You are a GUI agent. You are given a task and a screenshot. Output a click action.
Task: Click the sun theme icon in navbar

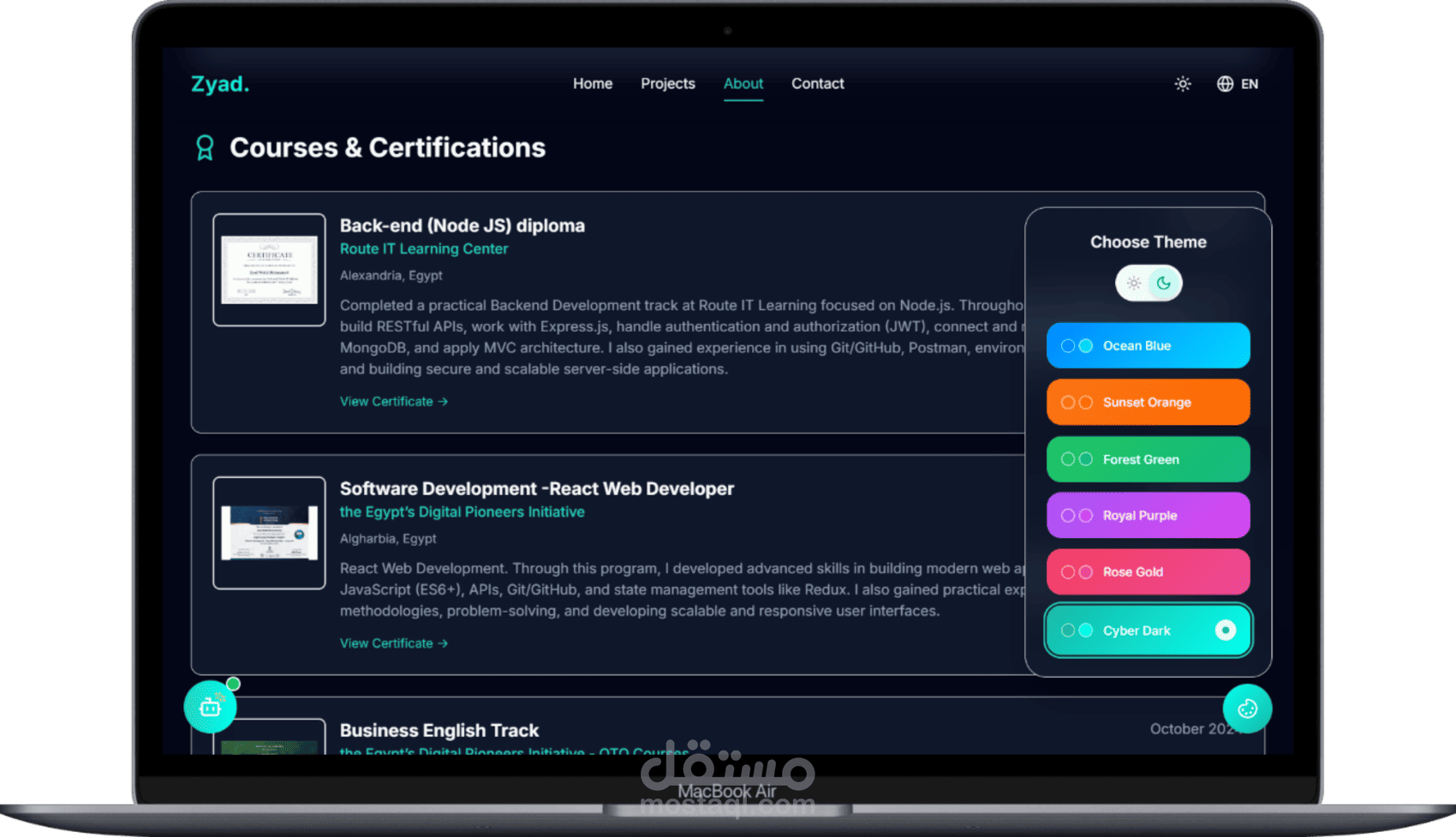[1183, 84]
